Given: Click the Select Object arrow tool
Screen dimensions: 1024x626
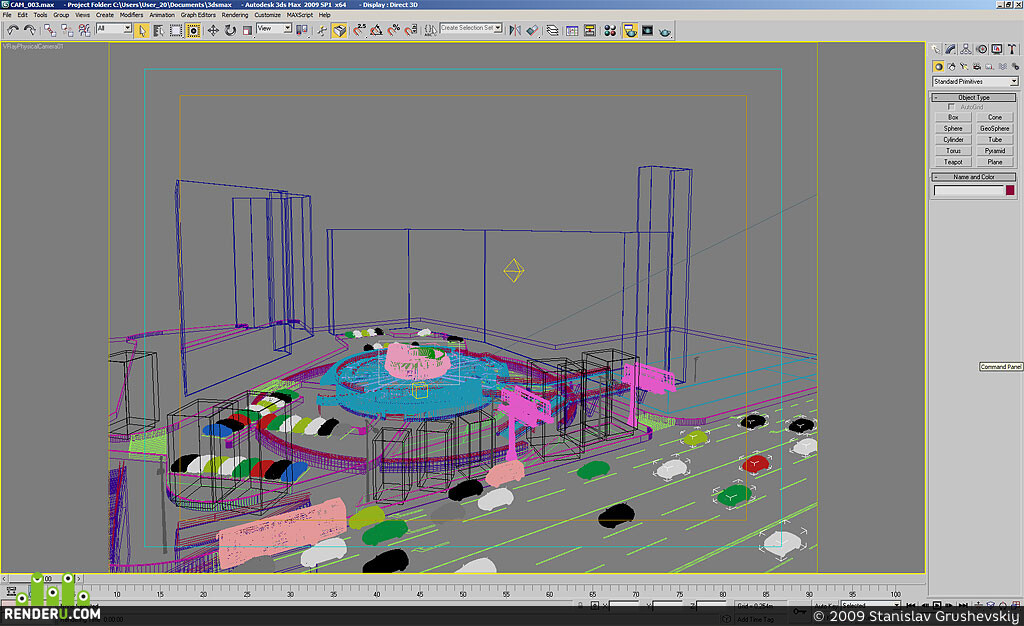Looking at the screenshot, I should (x=141, y=30).
